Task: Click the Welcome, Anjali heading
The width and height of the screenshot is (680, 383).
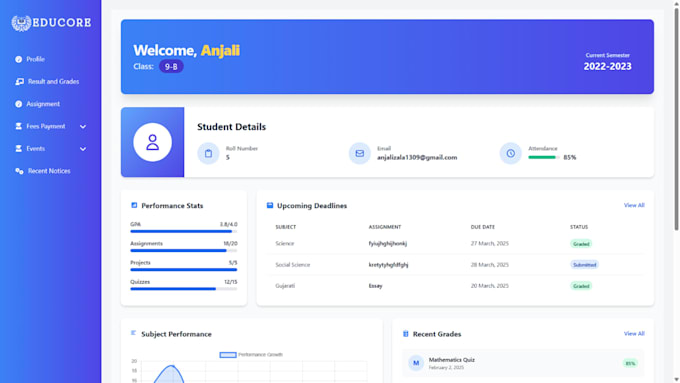Action: (x=186, y=50)
